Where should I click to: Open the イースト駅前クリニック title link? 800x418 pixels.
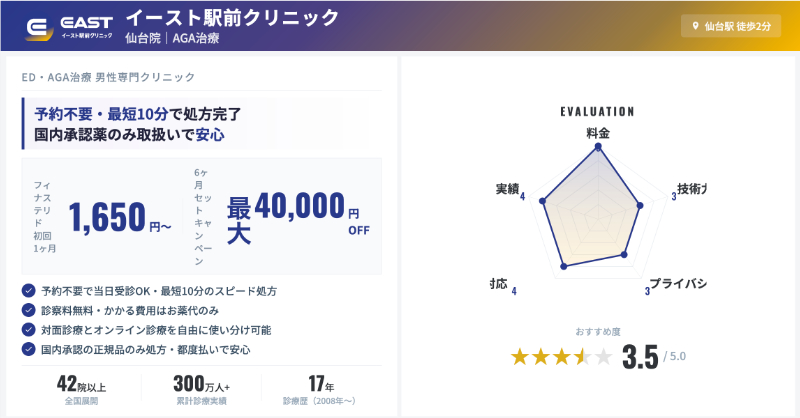[232, 18]
